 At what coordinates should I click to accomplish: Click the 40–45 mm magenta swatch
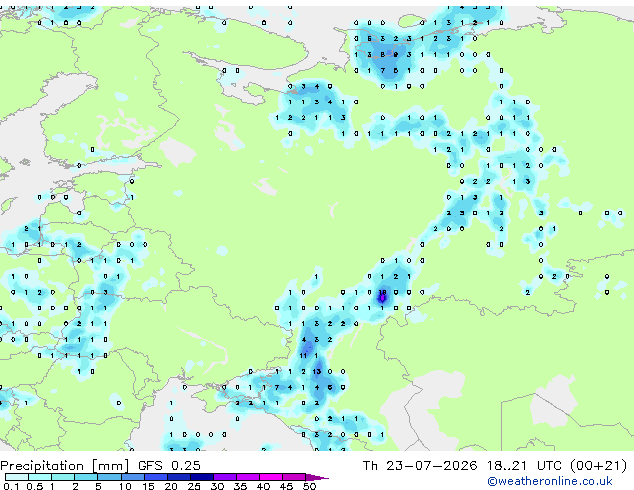pyautogui.click(x=271, y=477)
